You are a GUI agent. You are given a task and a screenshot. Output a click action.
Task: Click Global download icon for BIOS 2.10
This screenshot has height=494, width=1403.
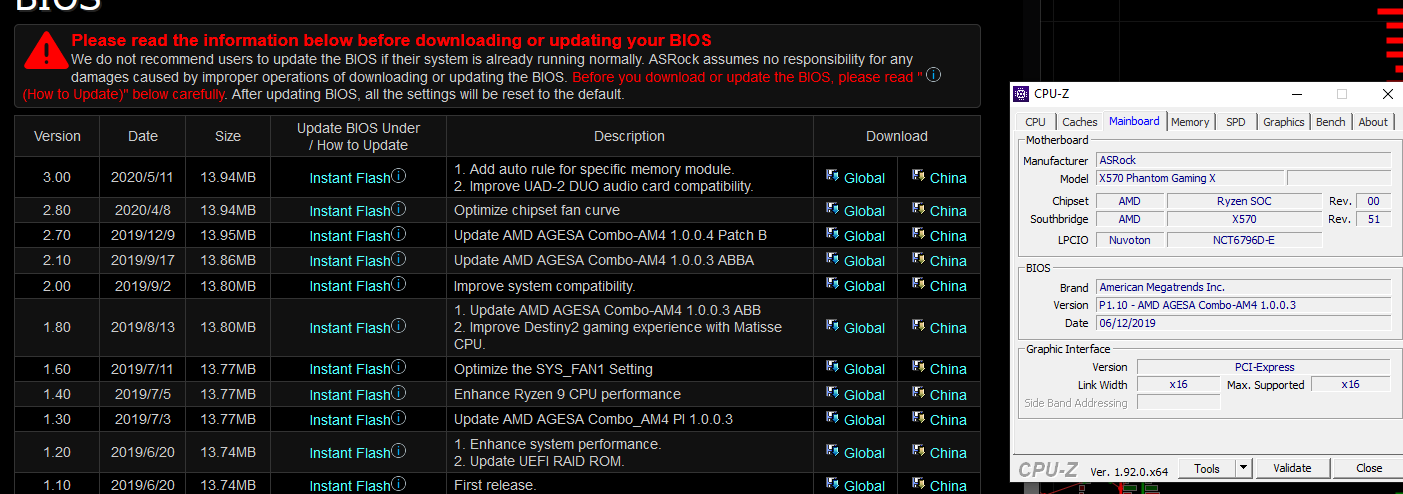832,259
